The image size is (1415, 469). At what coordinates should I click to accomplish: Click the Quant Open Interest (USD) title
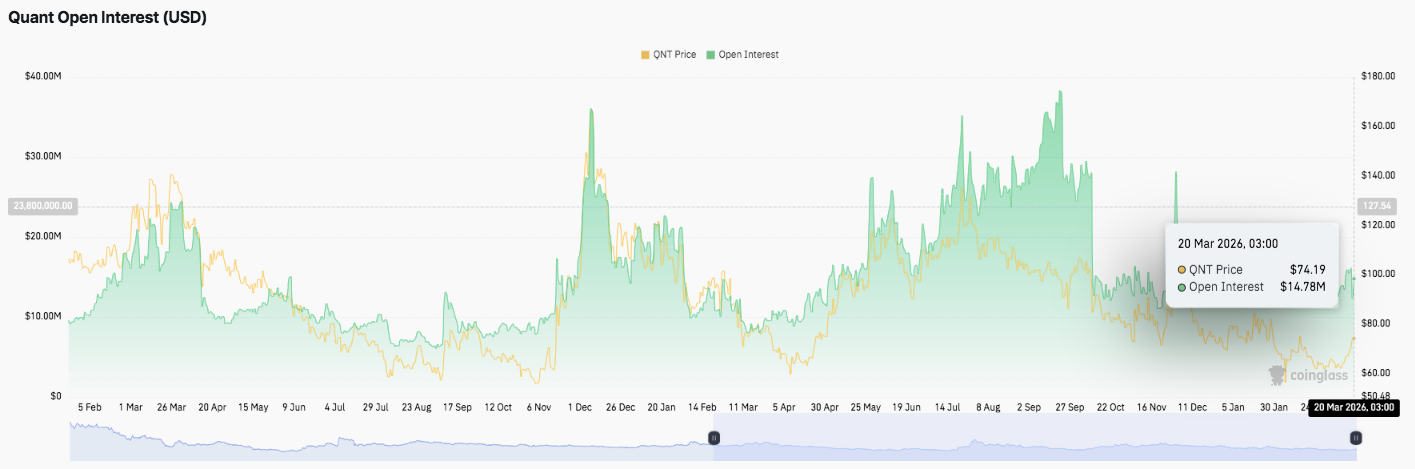[108, 18]
